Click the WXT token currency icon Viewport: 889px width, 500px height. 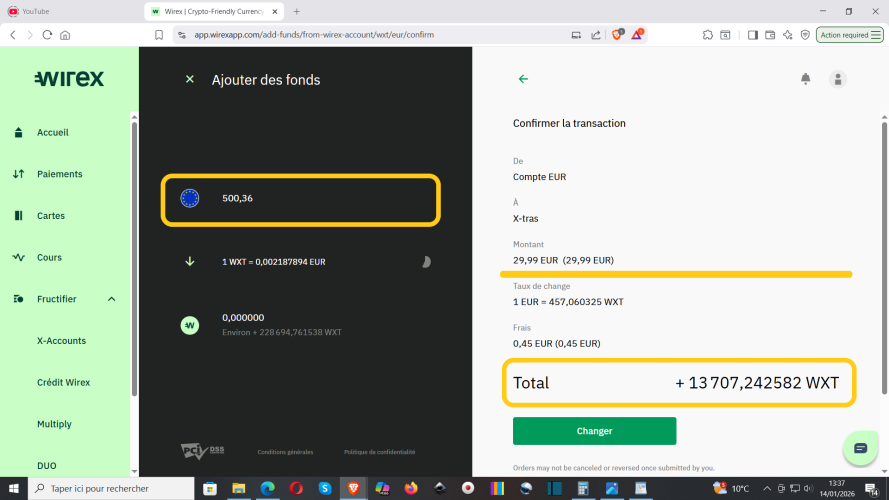click(x=189, y=325)
